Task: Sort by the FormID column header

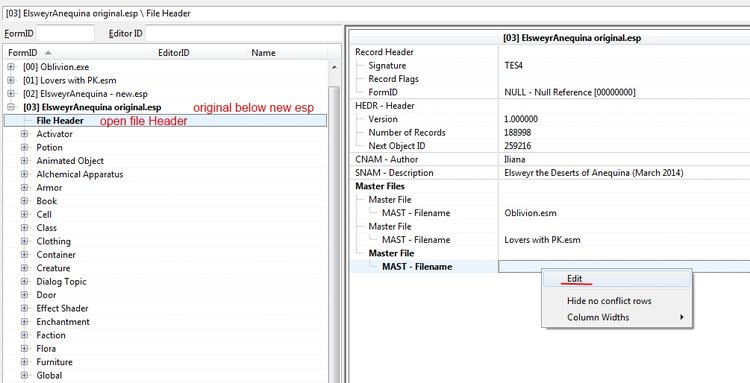Action: point(78,53)
